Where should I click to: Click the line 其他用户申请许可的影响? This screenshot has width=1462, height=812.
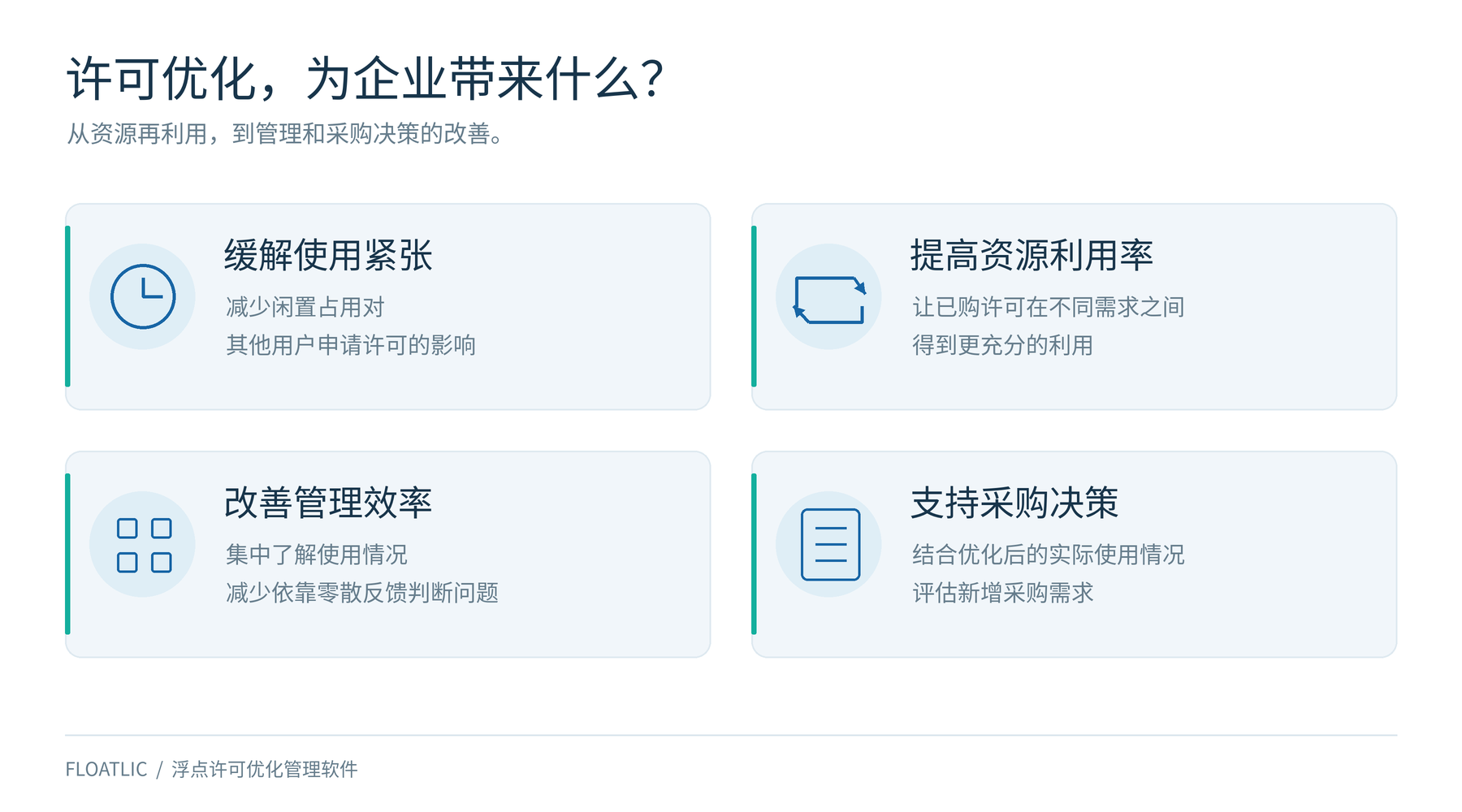(351, 345)
